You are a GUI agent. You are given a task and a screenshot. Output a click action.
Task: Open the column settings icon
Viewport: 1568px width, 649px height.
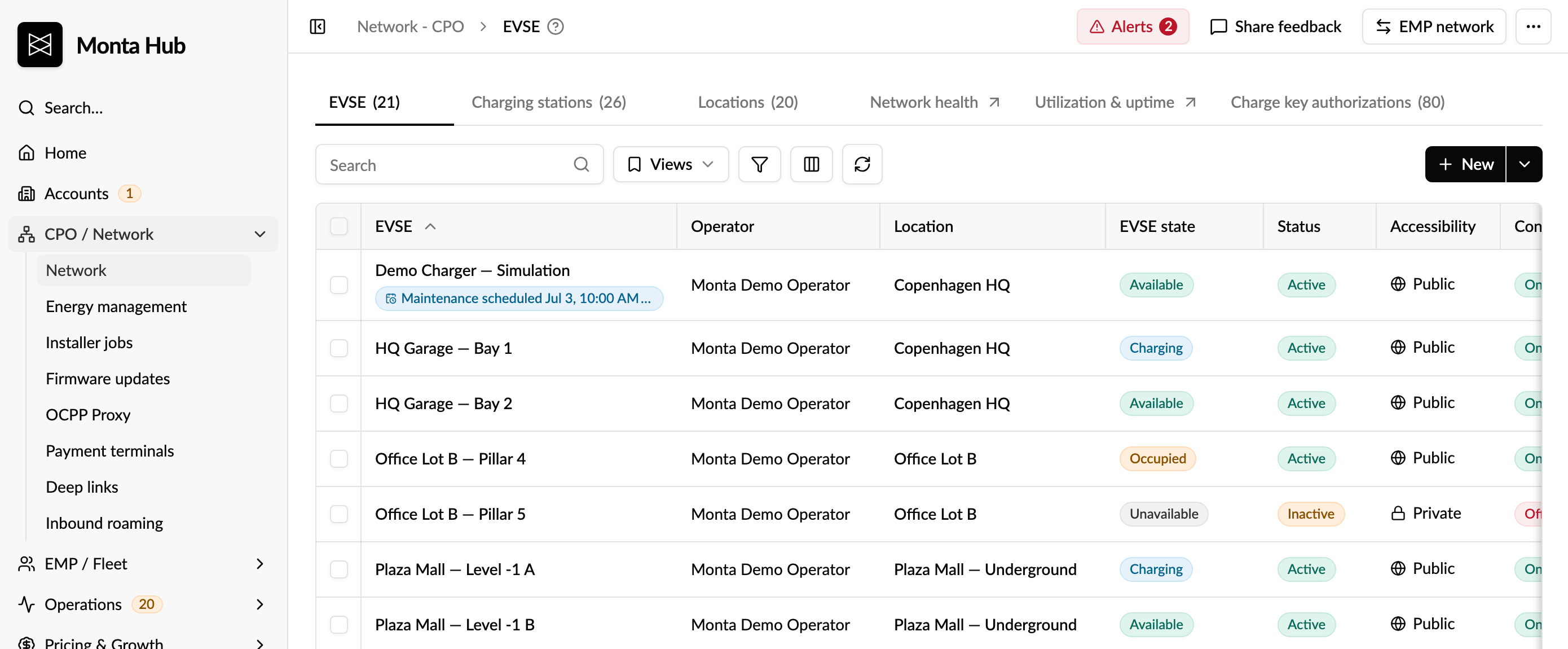click(811, 164)
